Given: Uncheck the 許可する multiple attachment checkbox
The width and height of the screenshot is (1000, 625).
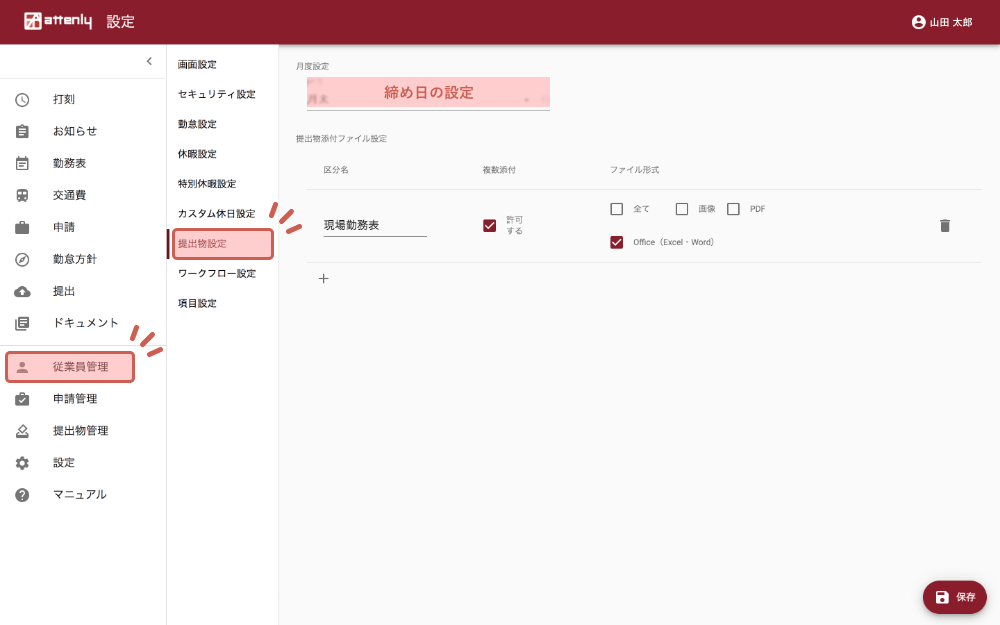Looking at the screenshot, I should pos(490,225).
